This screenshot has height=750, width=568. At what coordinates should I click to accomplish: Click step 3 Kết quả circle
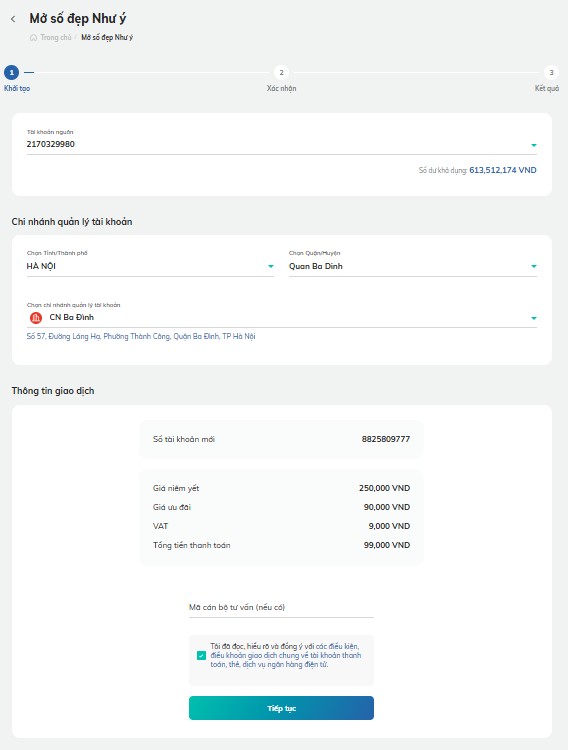tap(551, 72)
